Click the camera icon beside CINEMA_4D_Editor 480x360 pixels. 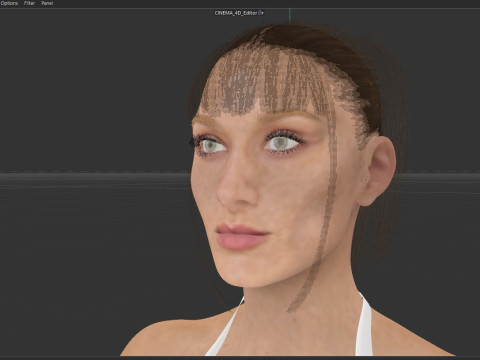(261, 13)
